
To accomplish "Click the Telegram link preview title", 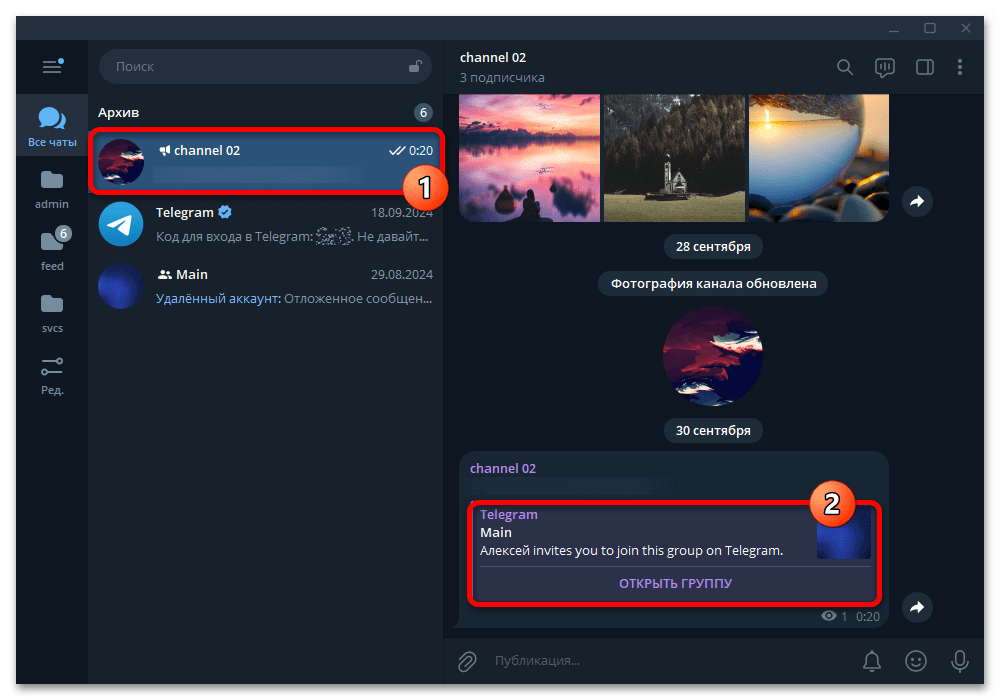I will coord(508,514).
